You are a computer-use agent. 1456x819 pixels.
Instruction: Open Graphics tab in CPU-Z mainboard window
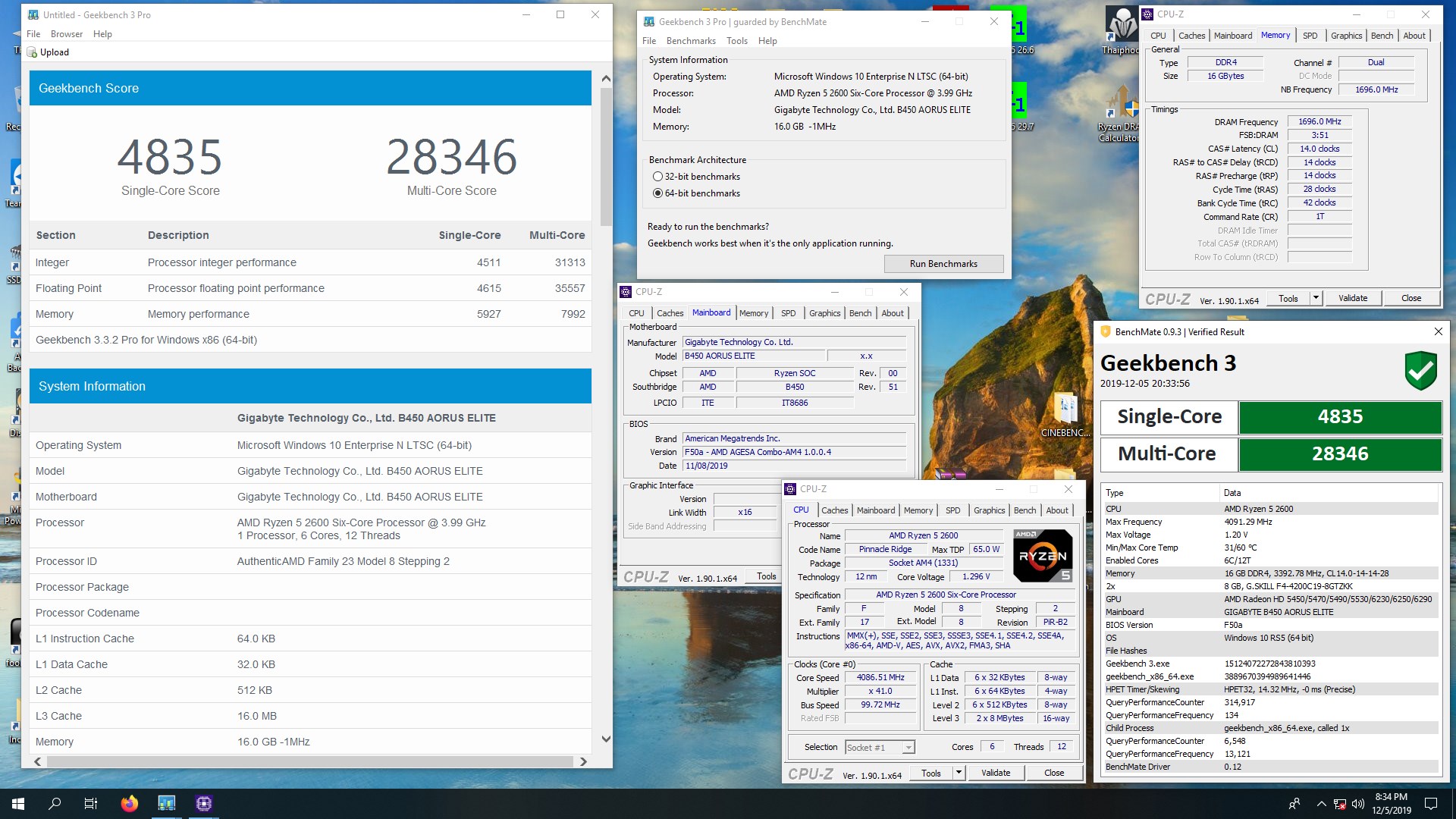[824, 313]
